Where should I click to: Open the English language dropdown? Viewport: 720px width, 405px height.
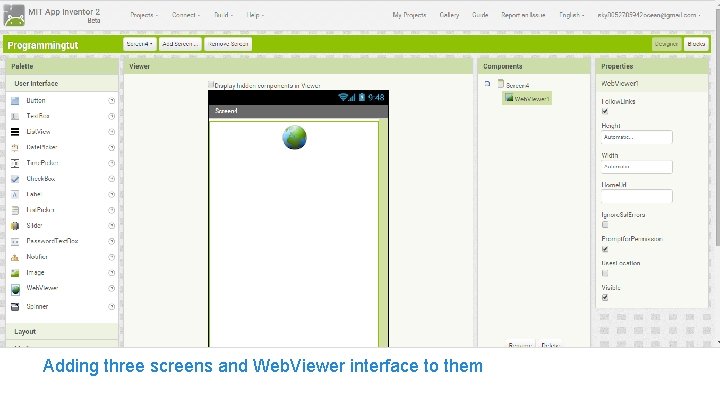[572, 15]
